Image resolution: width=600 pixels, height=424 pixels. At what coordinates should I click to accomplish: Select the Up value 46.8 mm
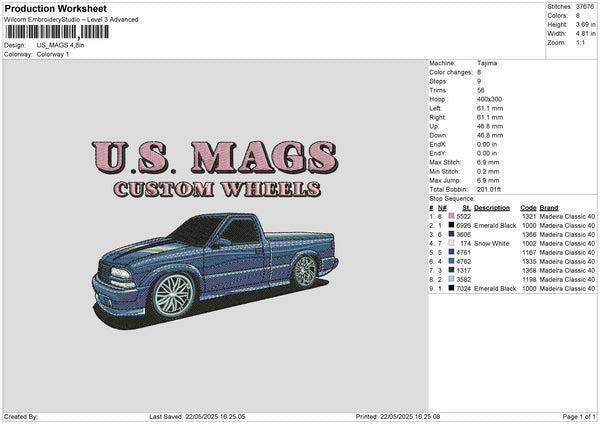[490, 126]
